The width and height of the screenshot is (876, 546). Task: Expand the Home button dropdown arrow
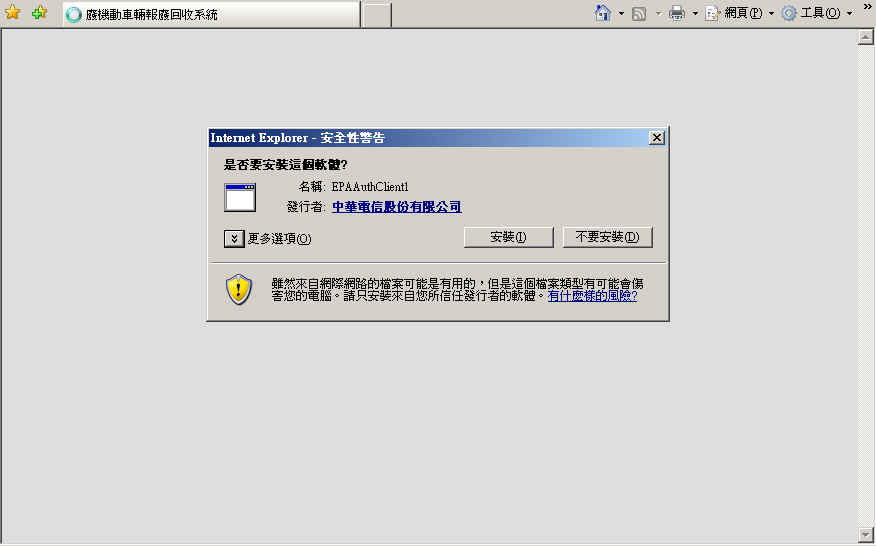[621, 13]
